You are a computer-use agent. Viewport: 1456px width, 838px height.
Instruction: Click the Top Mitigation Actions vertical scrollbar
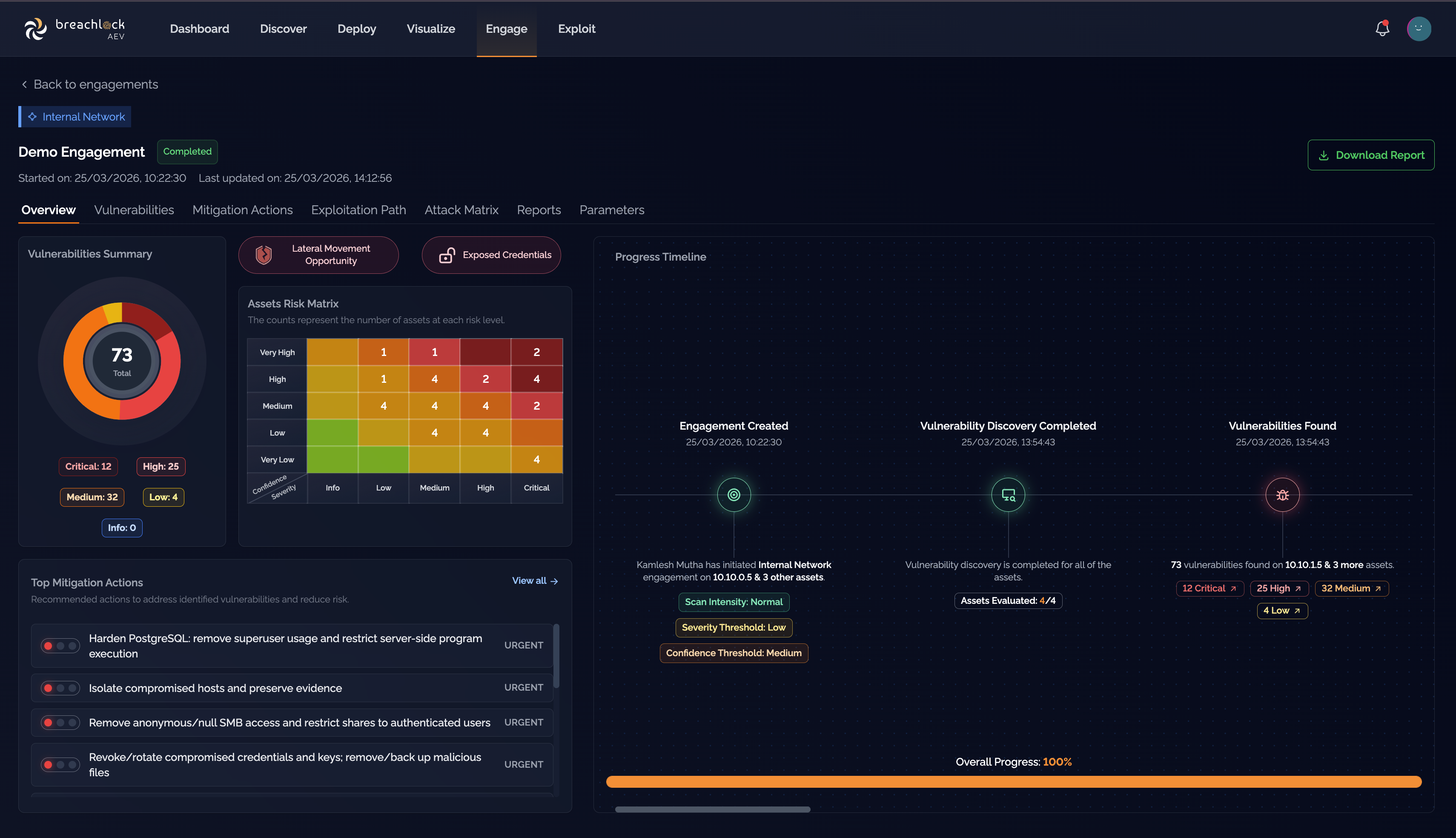(x=556, y=656)
